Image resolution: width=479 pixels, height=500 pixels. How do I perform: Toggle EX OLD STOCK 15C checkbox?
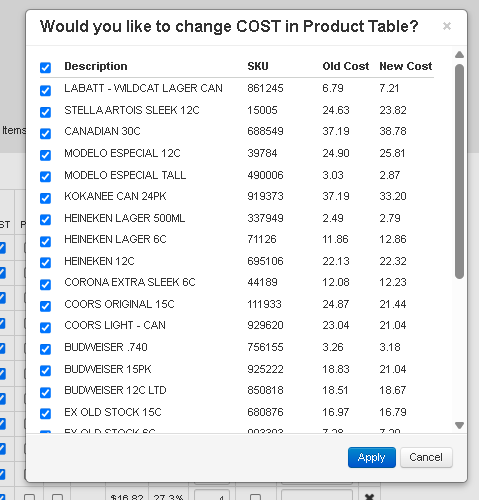pyautogui.click(x=45, y=414)
